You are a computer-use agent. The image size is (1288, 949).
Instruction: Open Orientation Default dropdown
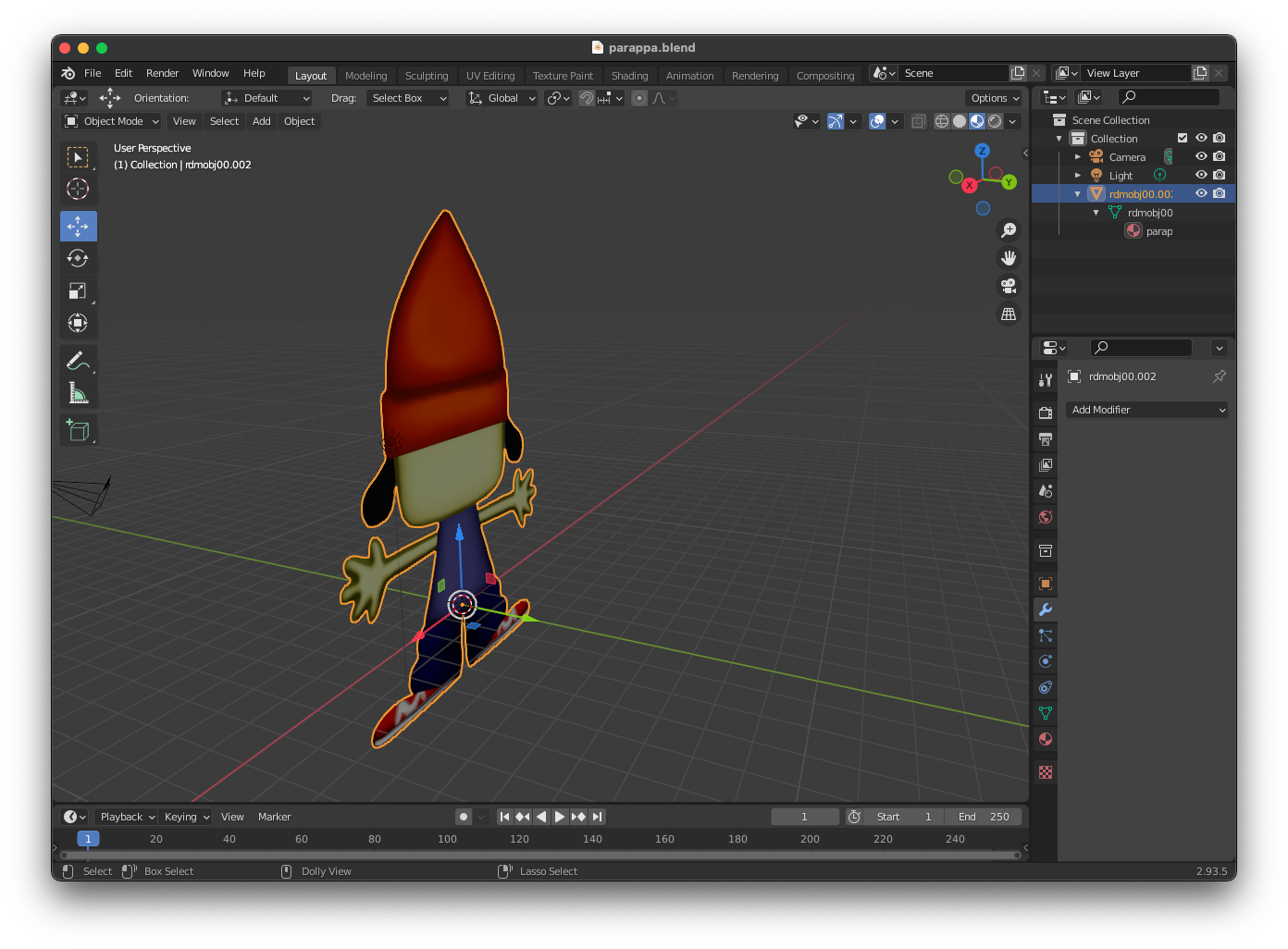(x=266, y=98)
